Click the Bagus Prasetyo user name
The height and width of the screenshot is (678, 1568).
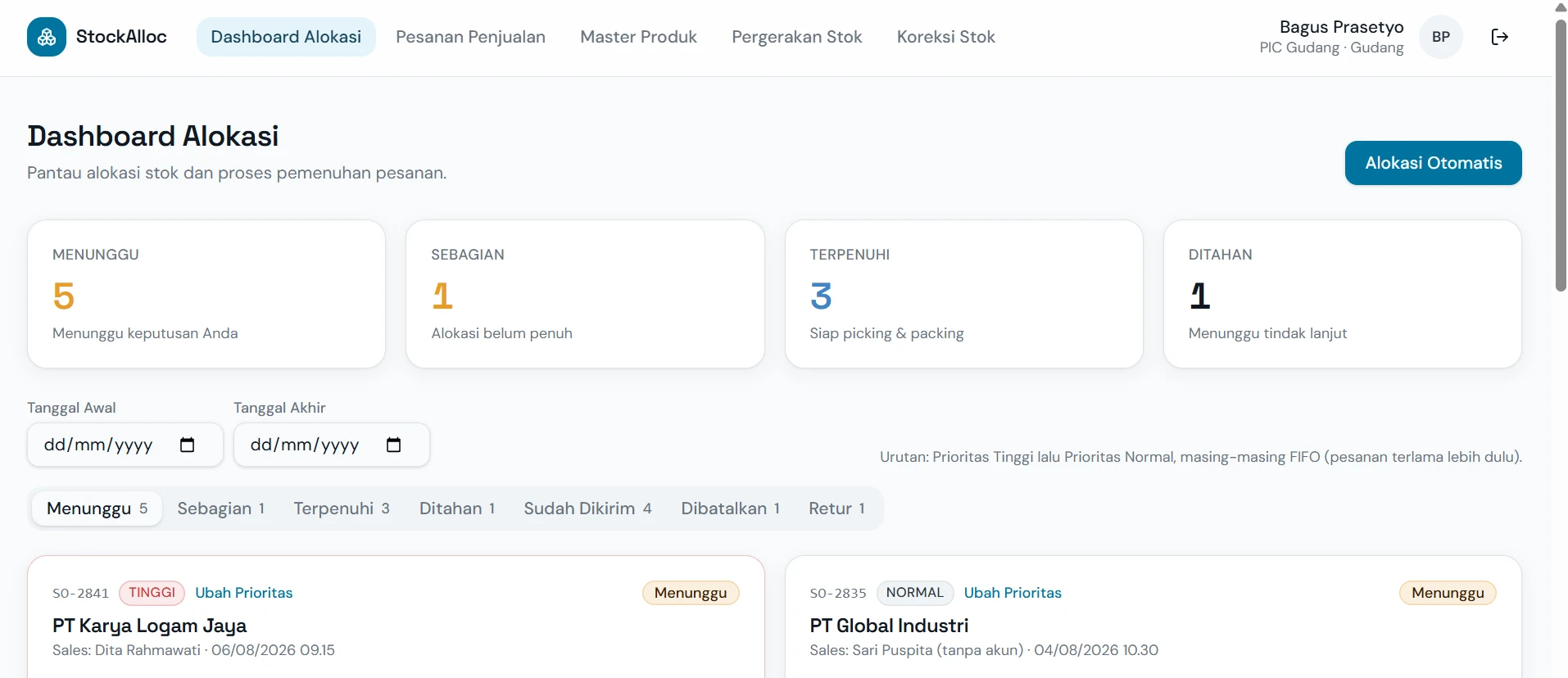click(x=1341, y=27)
